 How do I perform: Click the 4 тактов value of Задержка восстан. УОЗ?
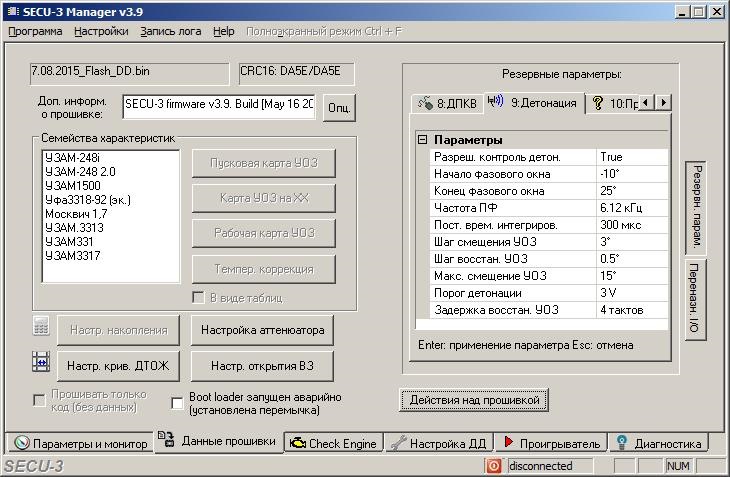(632, 310)
